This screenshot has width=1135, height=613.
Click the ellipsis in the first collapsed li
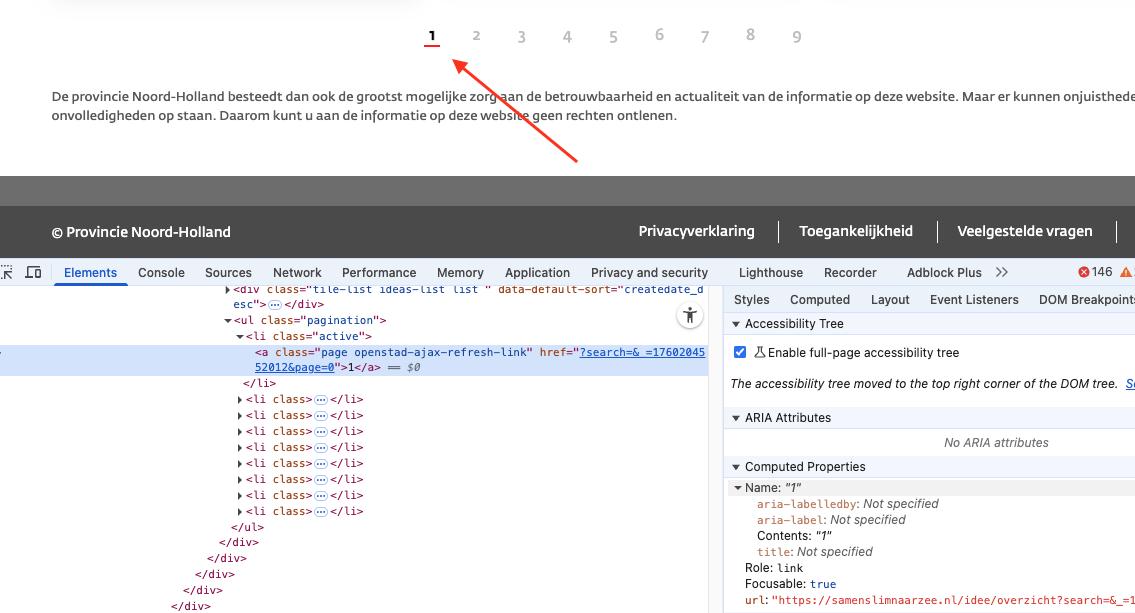pos(321,399)
